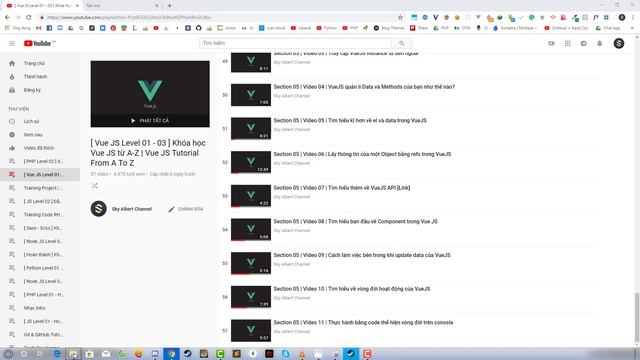Switch to the 'Tab mới' browser tab

(x=122, y=6)
